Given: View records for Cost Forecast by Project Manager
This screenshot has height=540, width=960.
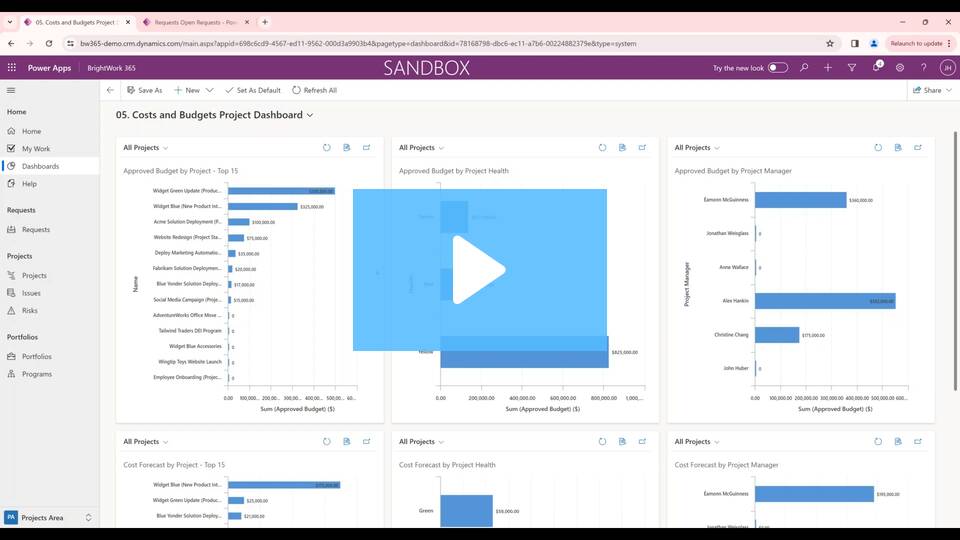Looking at the screenshot, I should tap(898, 441).
